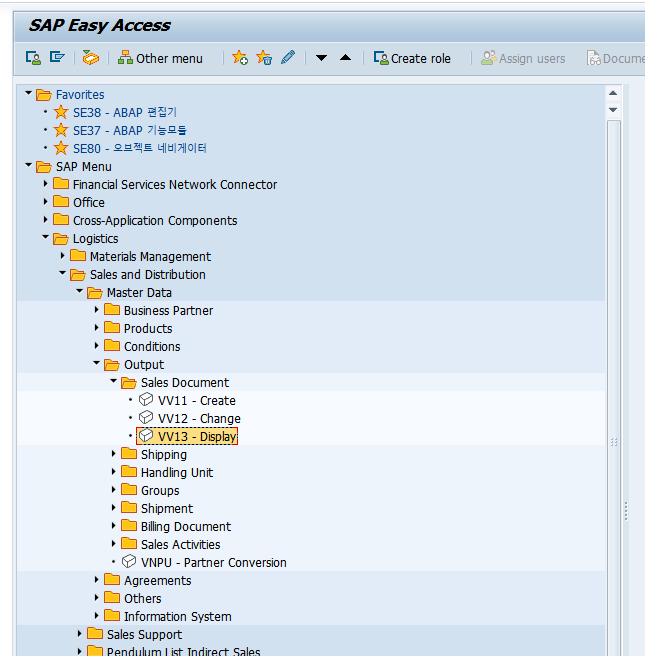The width and height of the screenshot is (645, 656).
Task: Click the Products folder icon
Action: pos(112,328)
